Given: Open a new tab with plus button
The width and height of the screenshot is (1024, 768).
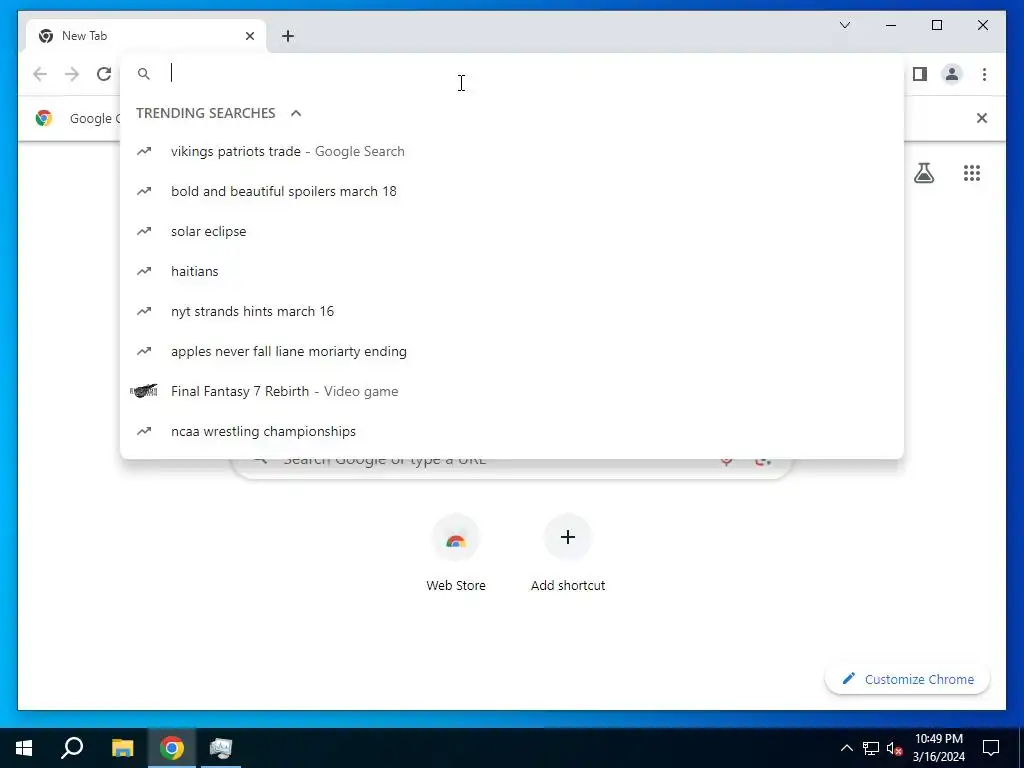Looking at the screenshot, I should [288, 36].
